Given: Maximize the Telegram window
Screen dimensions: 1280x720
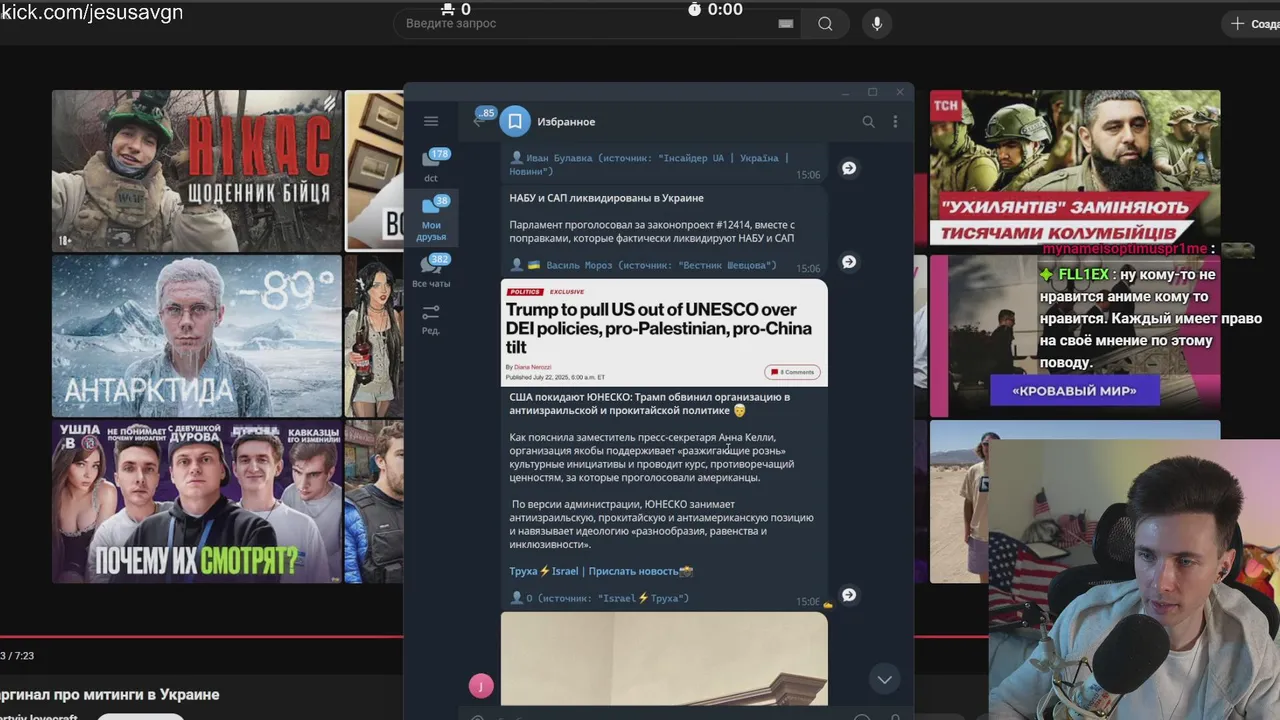Looking at the screenshot, I should [872, 92].
